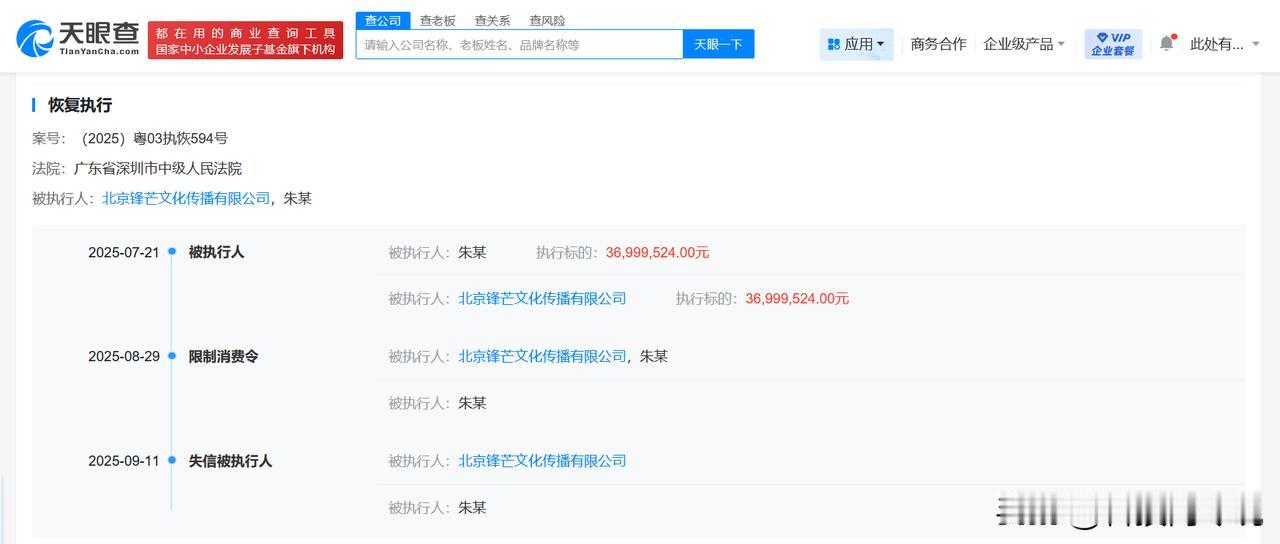Focus the company name search field
Screen dimensions: 1280x544
coord(519,44)
